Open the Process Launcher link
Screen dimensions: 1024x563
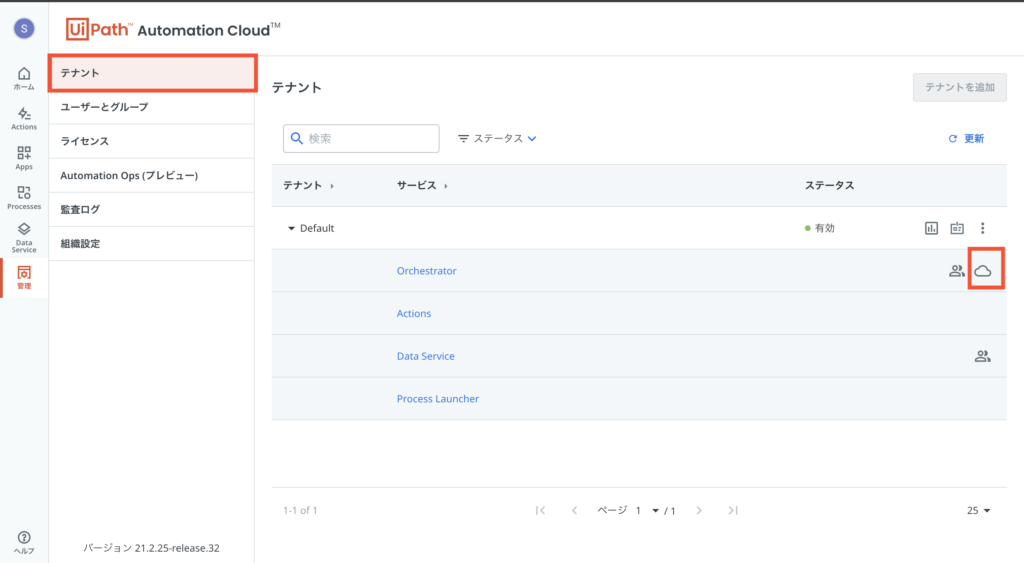click(x=438, y=398)
